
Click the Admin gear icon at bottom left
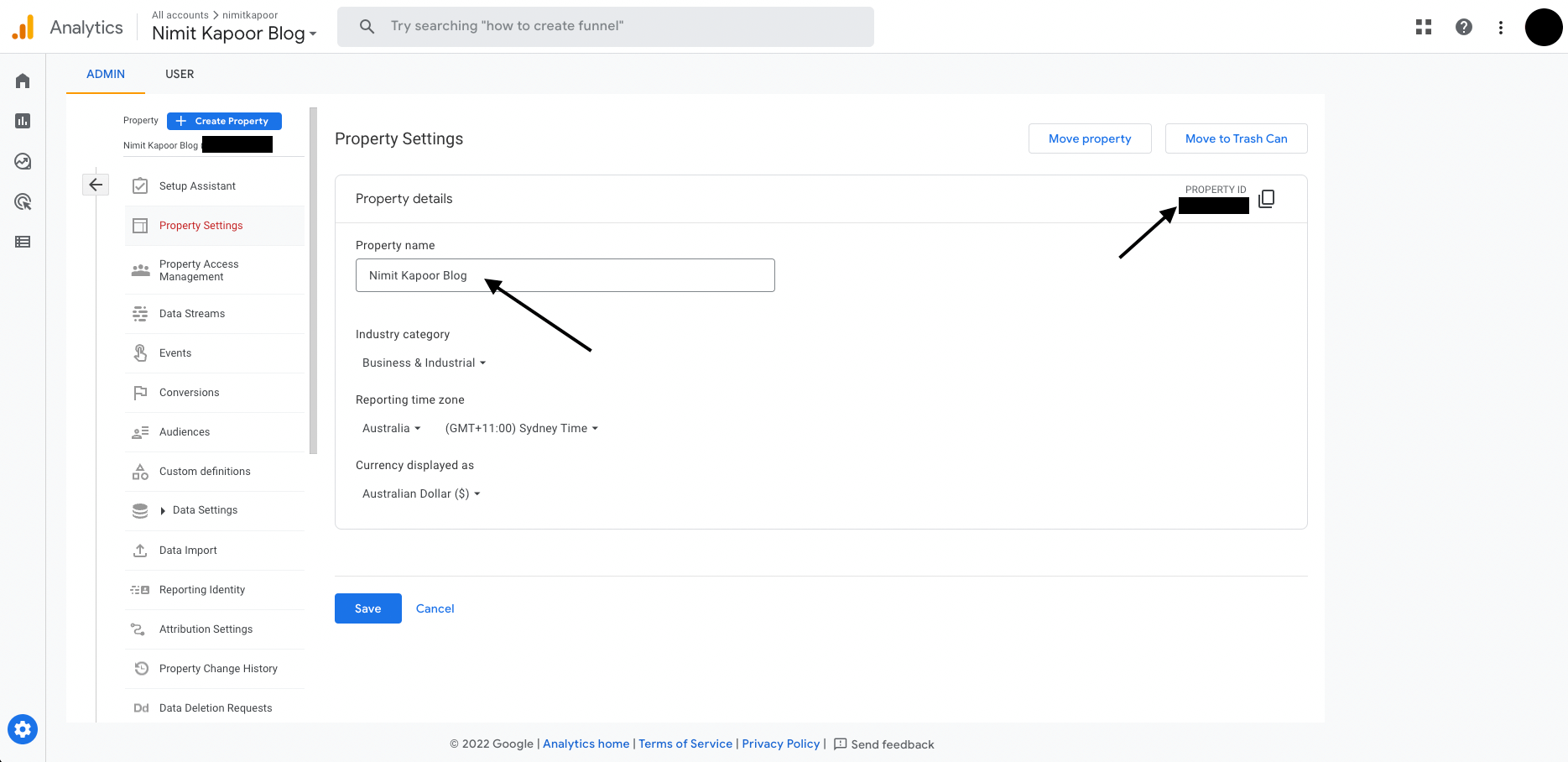[x=23, y=728]
